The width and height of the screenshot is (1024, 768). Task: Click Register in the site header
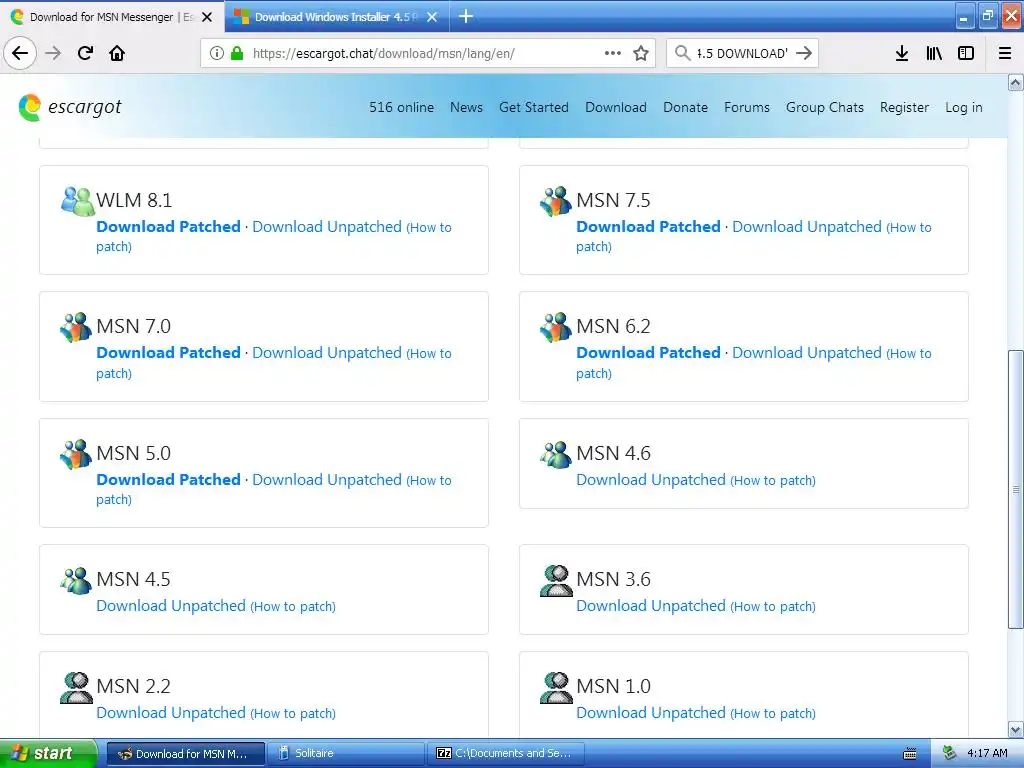pyautogui.click(x=904, y=107)
